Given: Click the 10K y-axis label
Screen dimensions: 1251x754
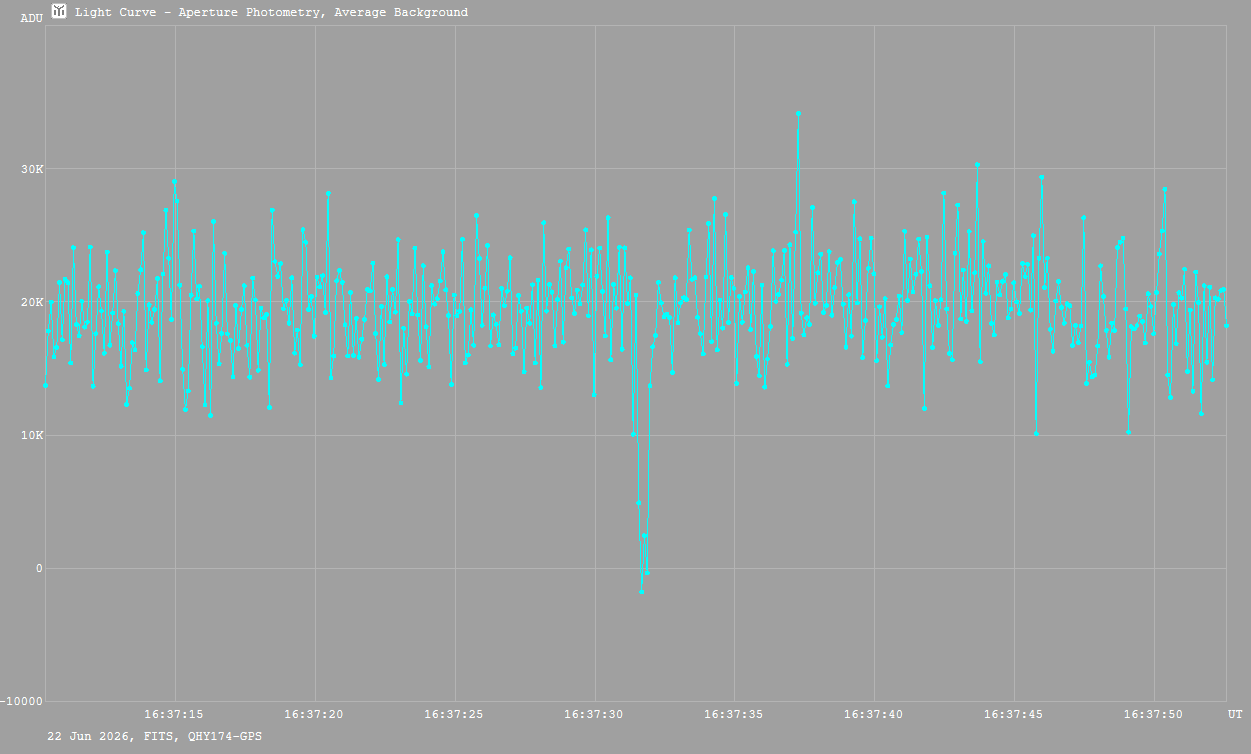Looking at the screenshot, I should (x=33, y=436).
